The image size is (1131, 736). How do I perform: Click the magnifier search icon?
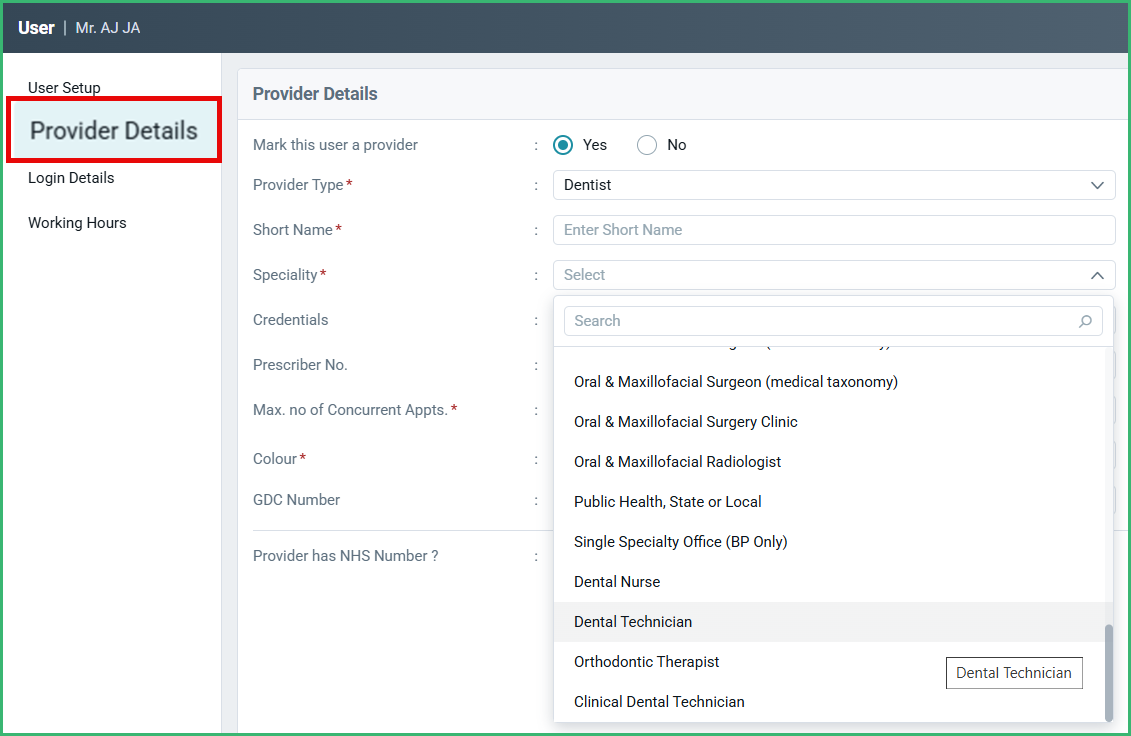pos(1085,321)
